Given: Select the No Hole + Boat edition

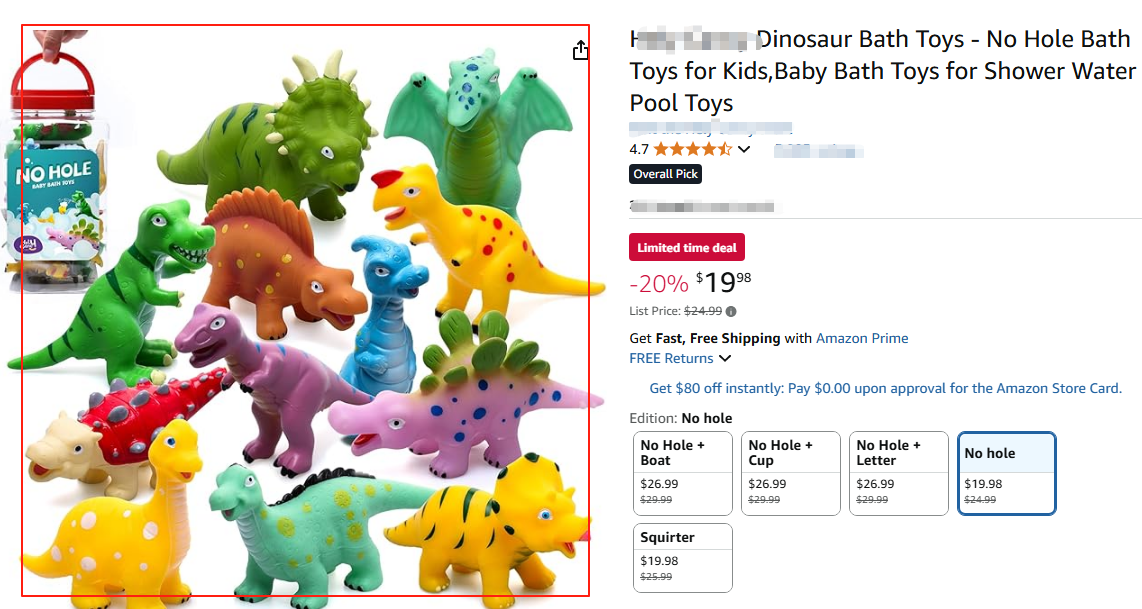Looking at the screenshot, I should (683, 473).
